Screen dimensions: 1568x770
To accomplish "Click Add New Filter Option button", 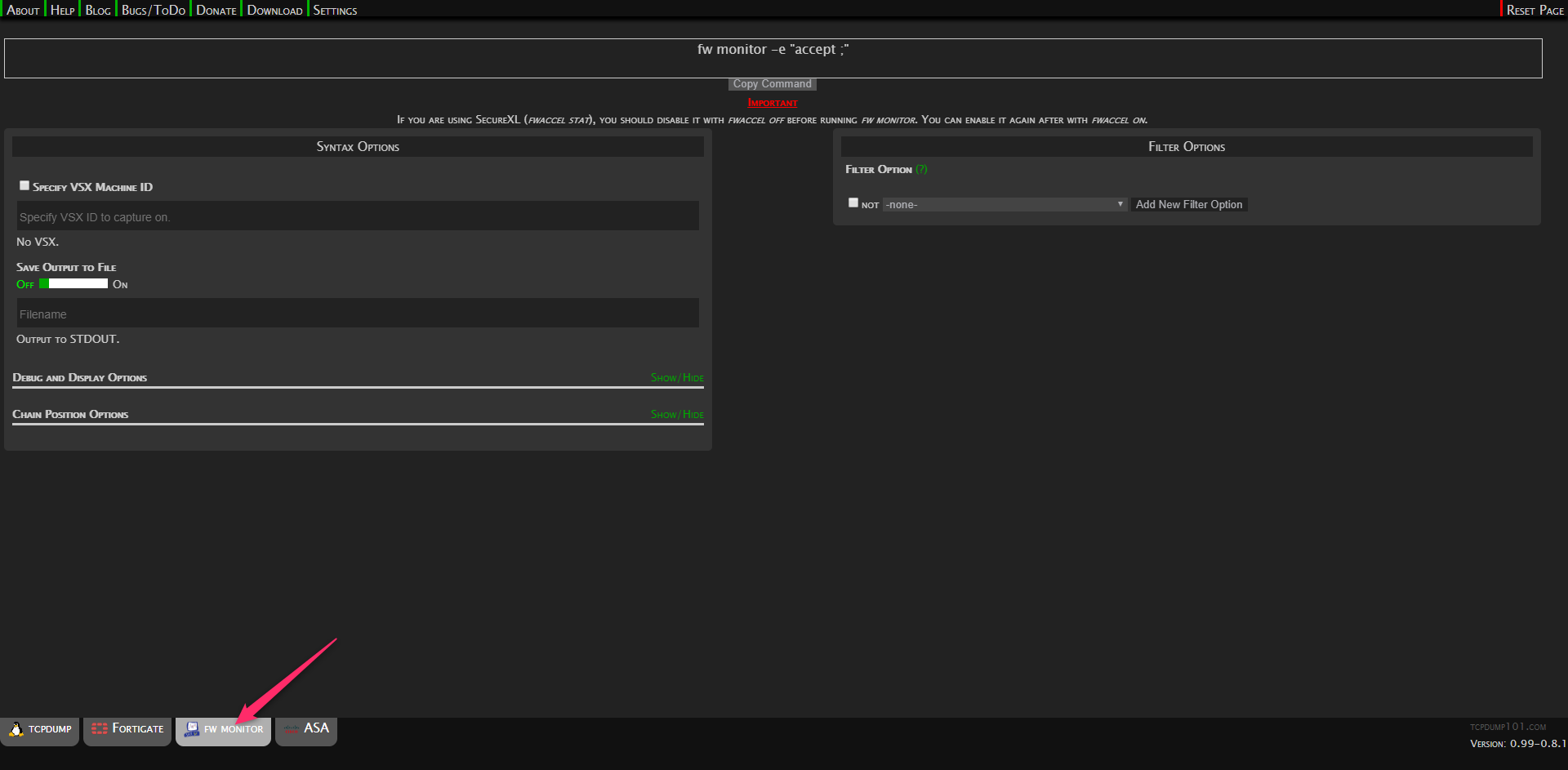I will click(1188, 204).
